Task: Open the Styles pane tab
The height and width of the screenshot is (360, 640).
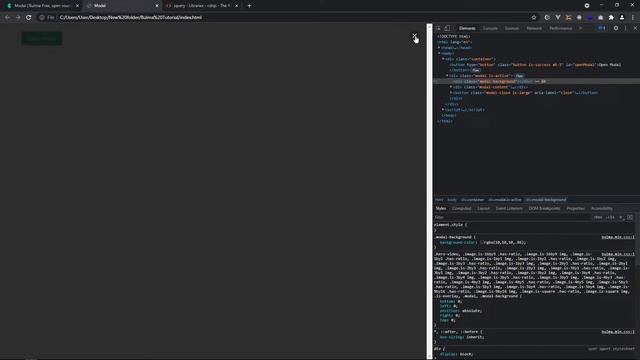Action: (x=441, y=209)
